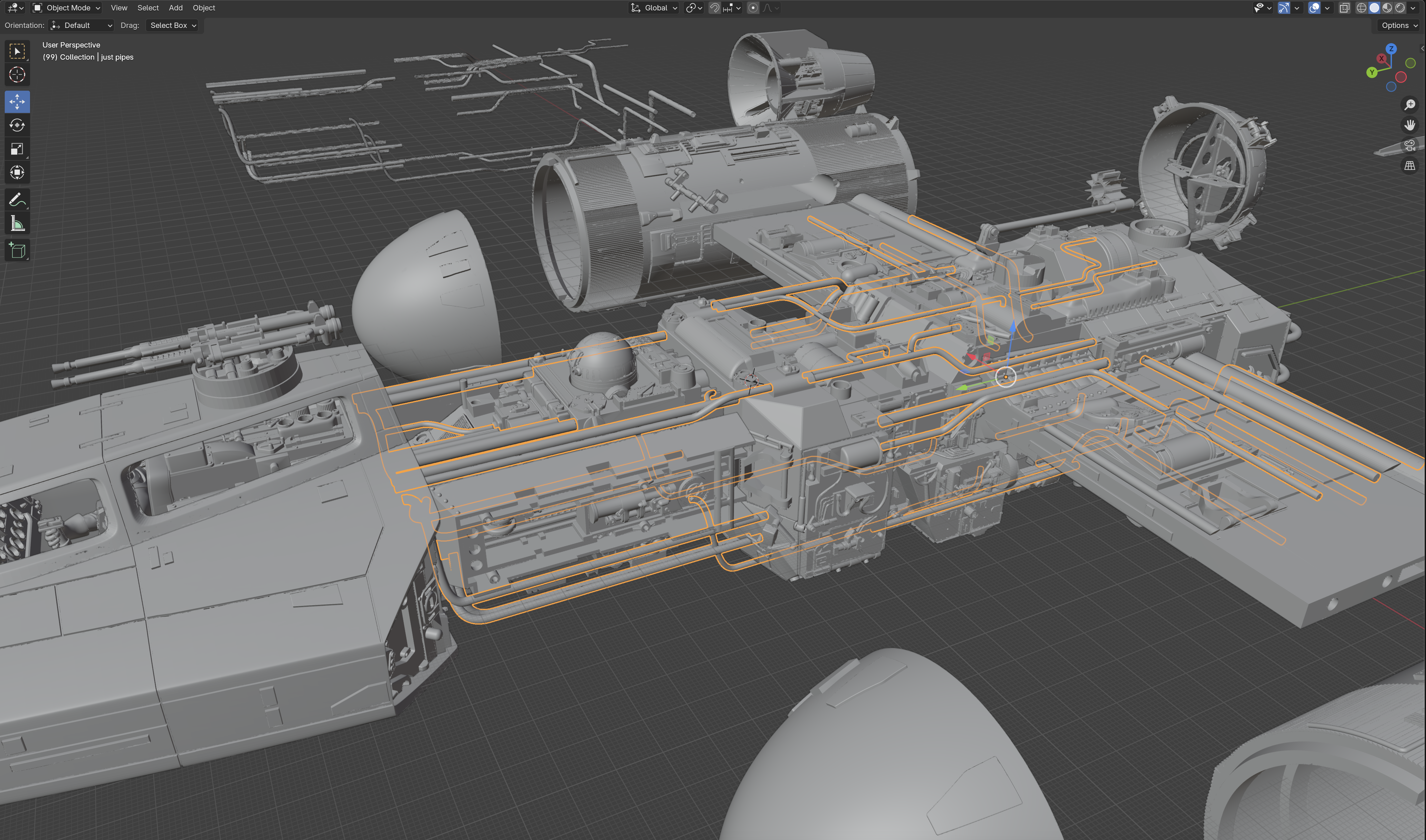
Task: Open gizmo options dropdown arrow
Action: point(1297,8)
